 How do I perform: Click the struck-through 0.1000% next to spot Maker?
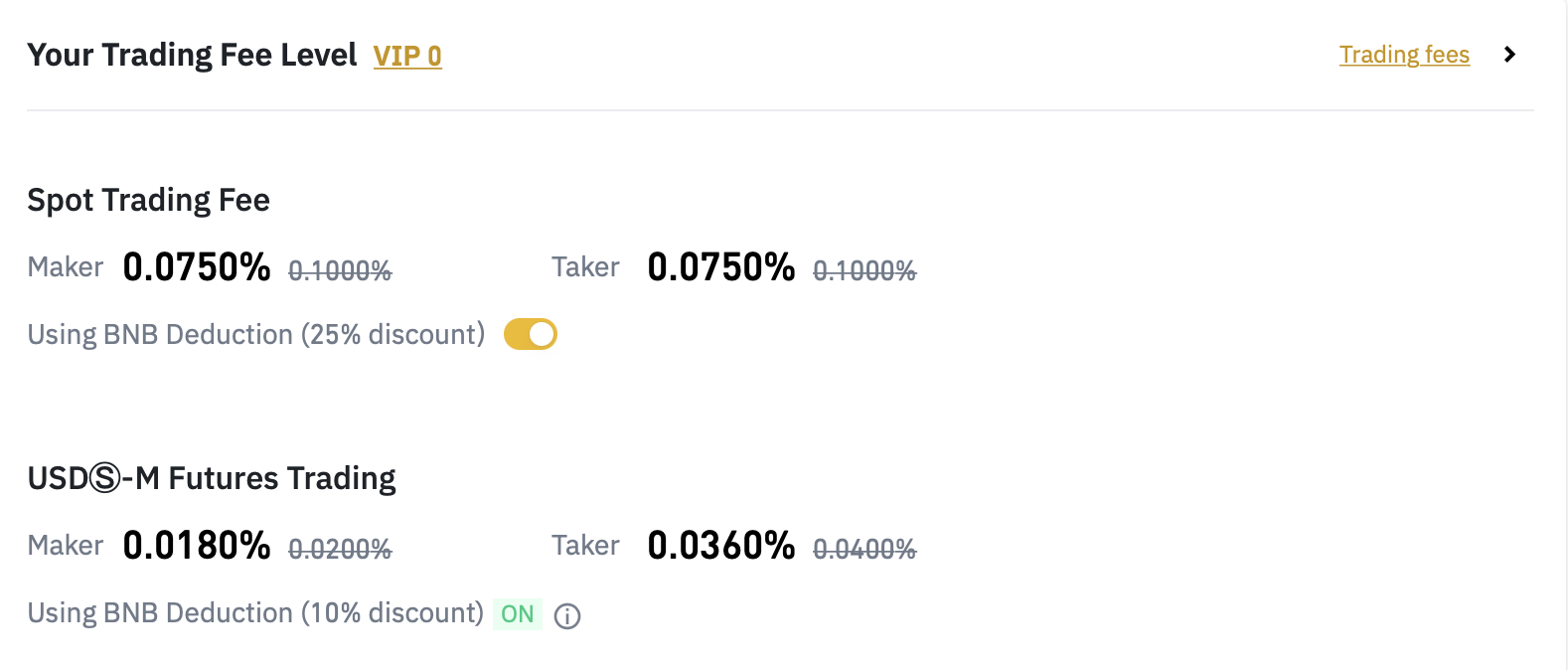[340, 270]
